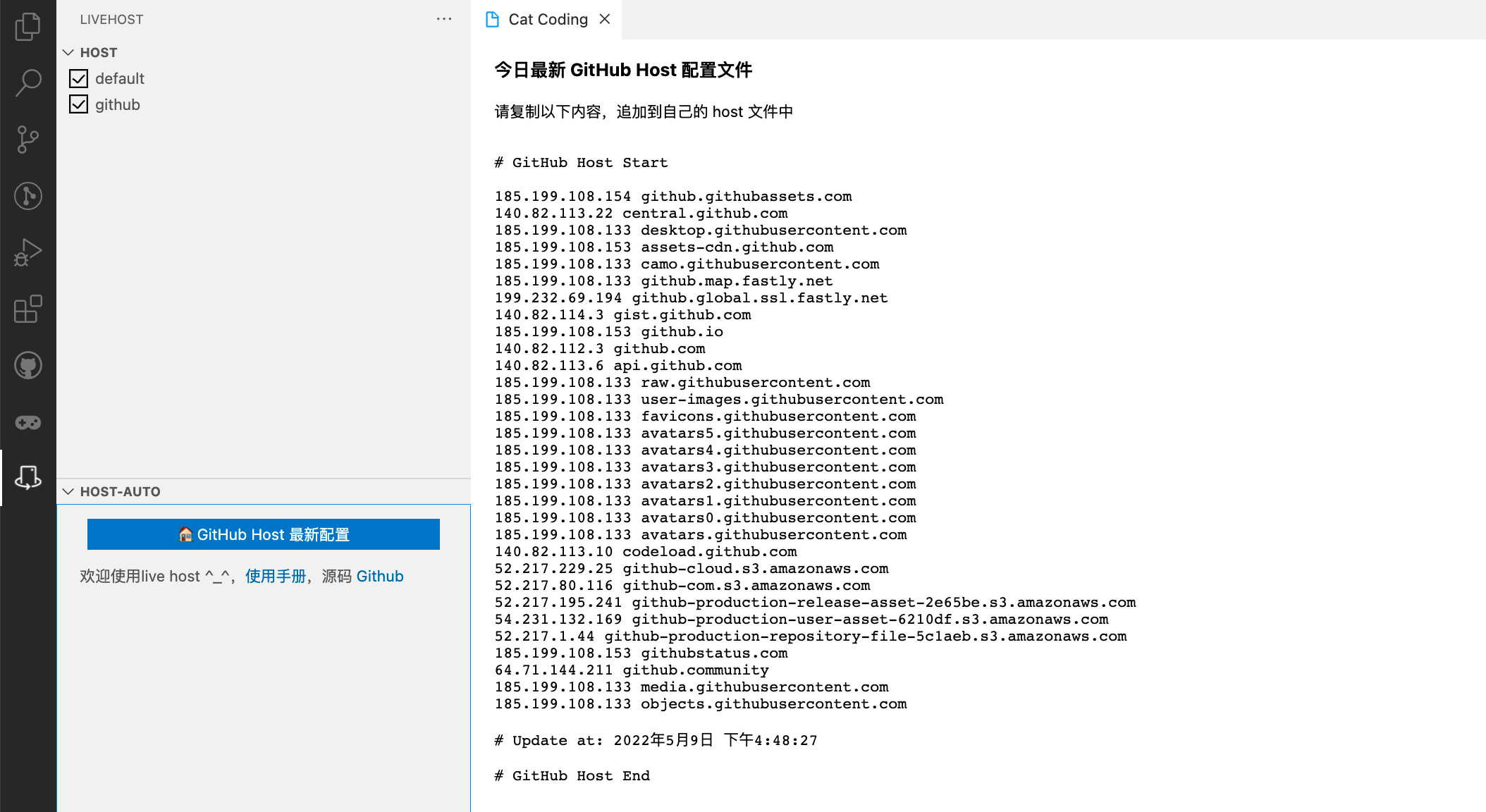
Task: Uncheck the github host checkbox
Action: [78, 104]
